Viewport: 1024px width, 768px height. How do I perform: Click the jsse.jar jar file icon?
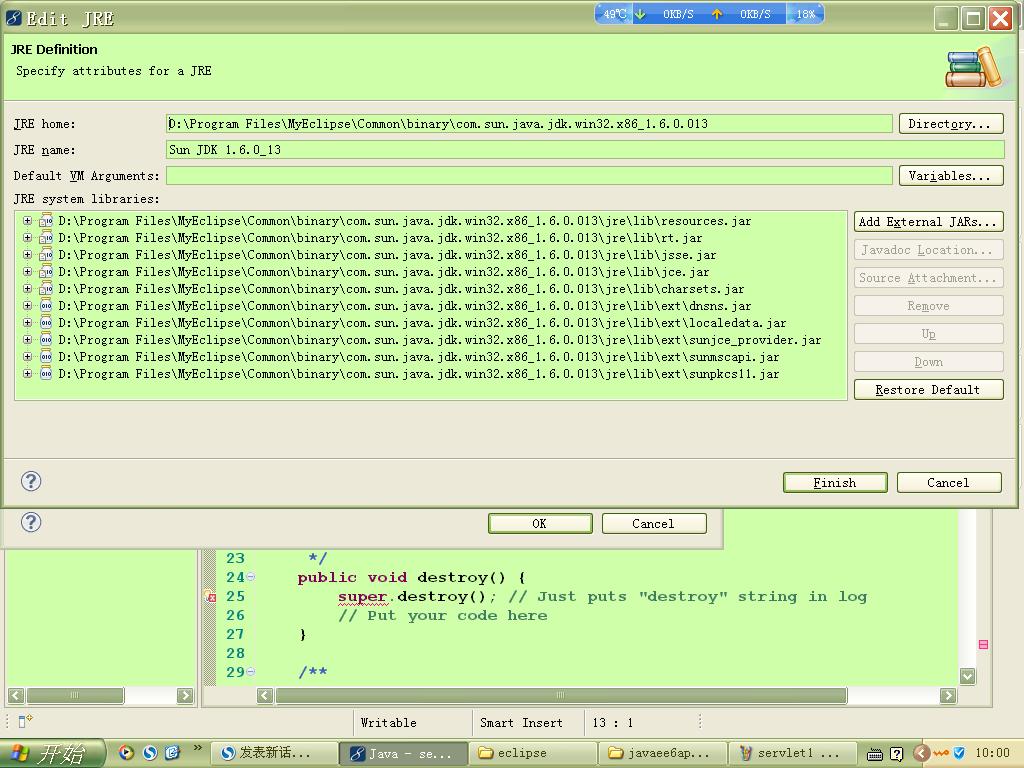(x=46, y=255)
